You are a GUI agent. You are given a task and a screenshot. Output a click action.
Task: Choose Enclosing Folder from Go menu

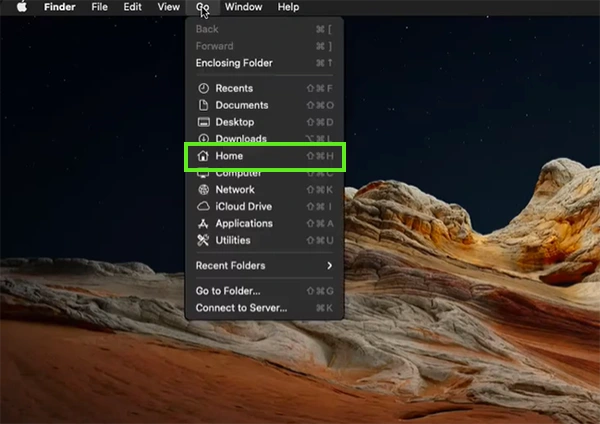[x=264, y=63]
